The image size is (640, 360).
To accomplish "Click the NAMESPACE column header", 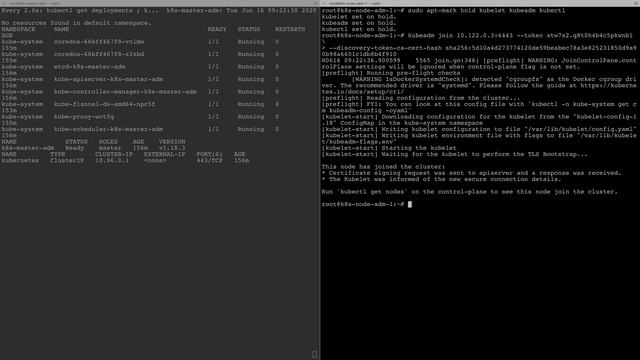I will pos(18,29).
